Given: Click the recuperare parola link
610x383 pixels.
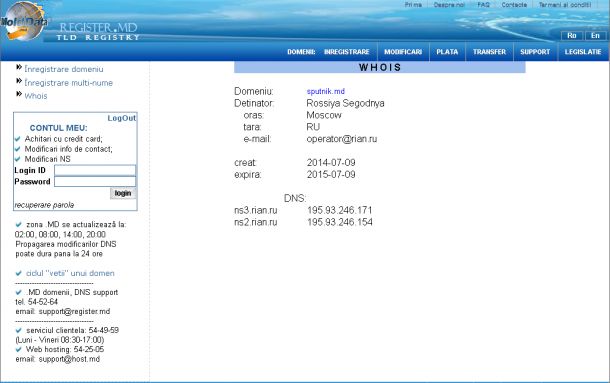Looking at the screenshot, I should (x=44, y=205).
